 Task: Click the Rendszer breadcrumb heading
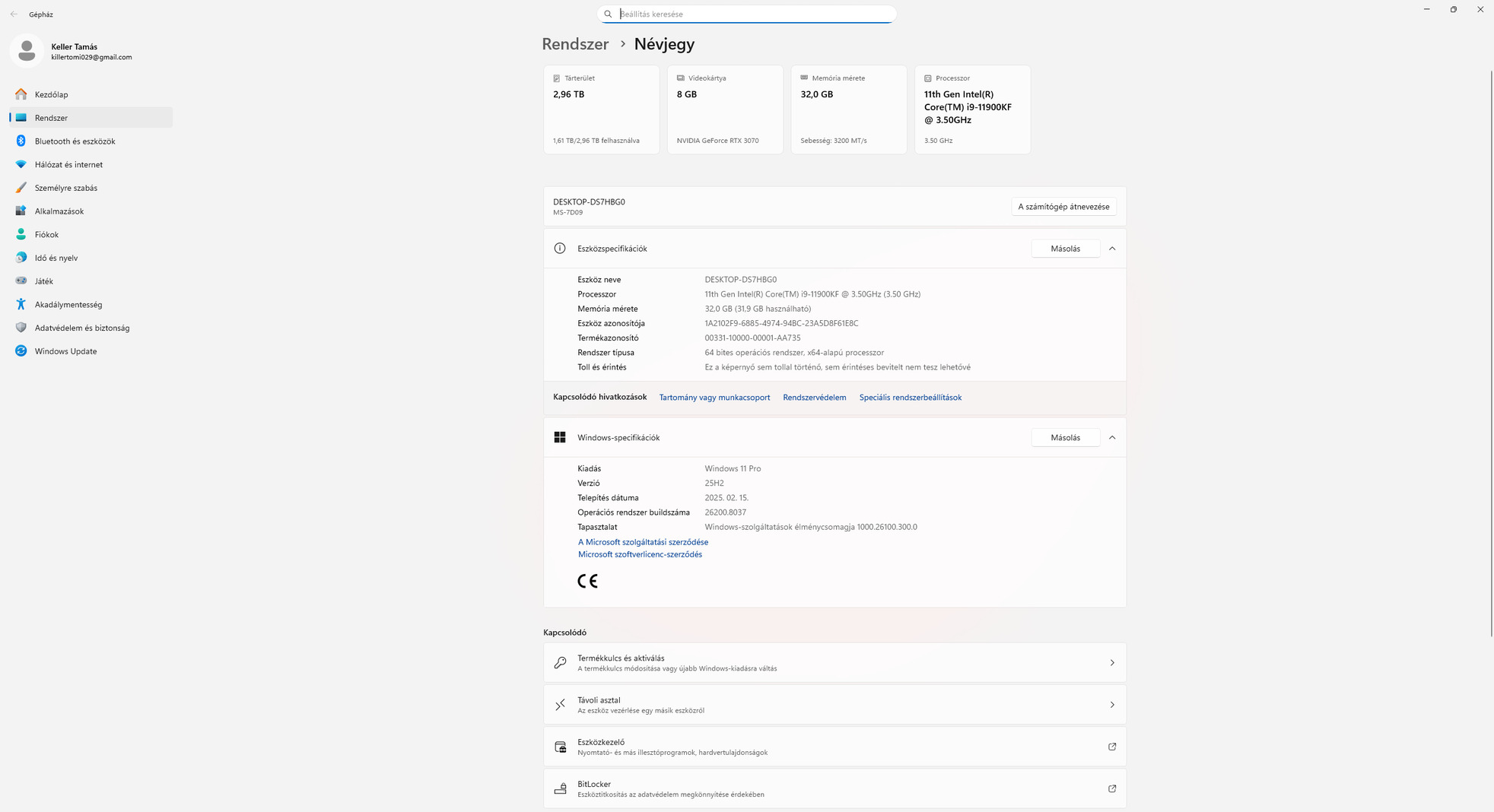tap(575, 44)
